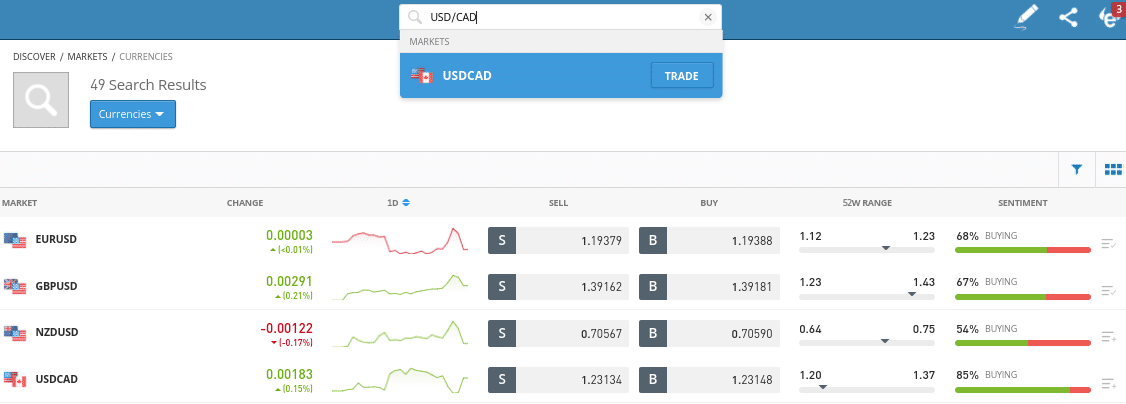Select USDCAD search suggestion

(561, 75)
